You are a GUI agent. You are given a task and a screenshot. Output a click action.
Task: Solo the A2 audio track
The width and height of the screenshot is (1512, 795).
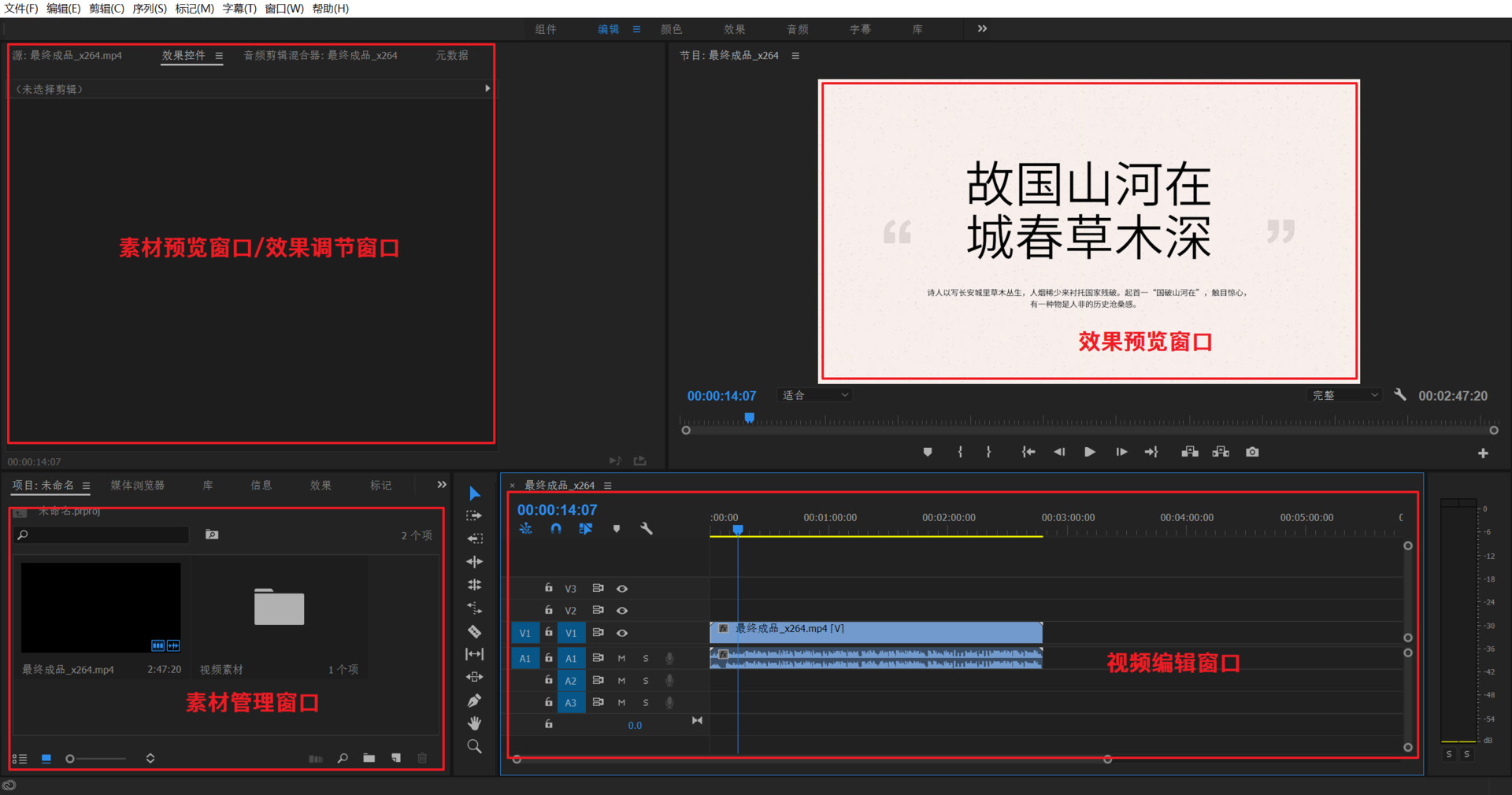[646, 680]
